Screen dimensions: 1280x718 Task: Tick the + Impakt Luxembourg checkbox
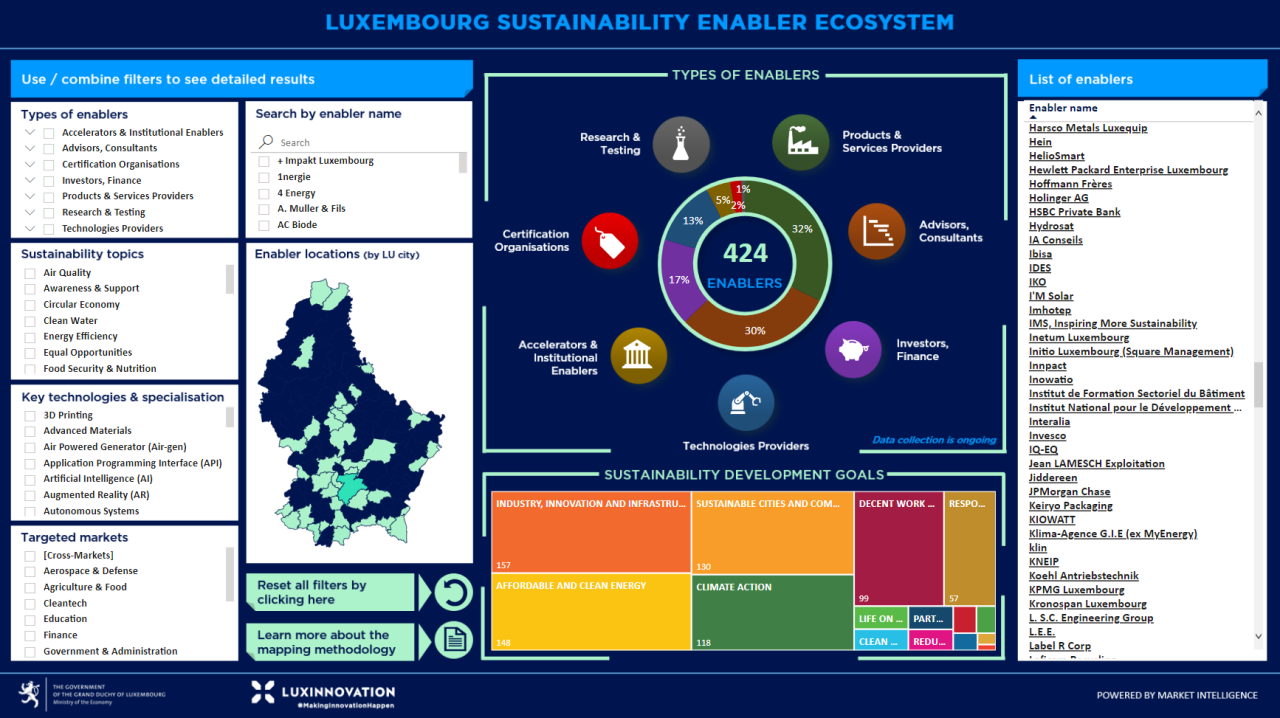(264, 161)
